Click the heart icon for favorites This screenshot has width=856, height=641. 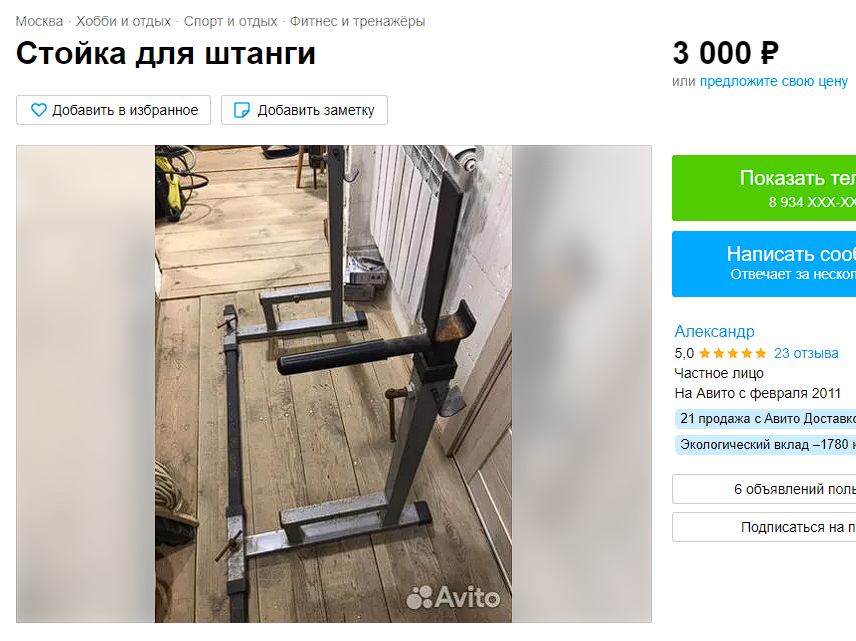[x=39, y=110]
